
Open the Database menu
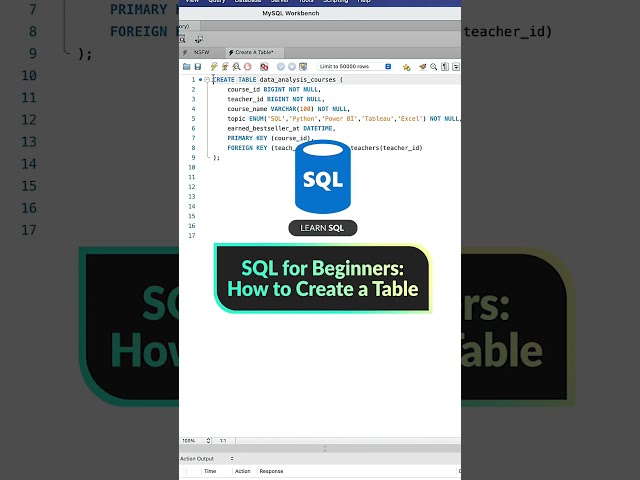pyautogui.click(x=248, y=2)
